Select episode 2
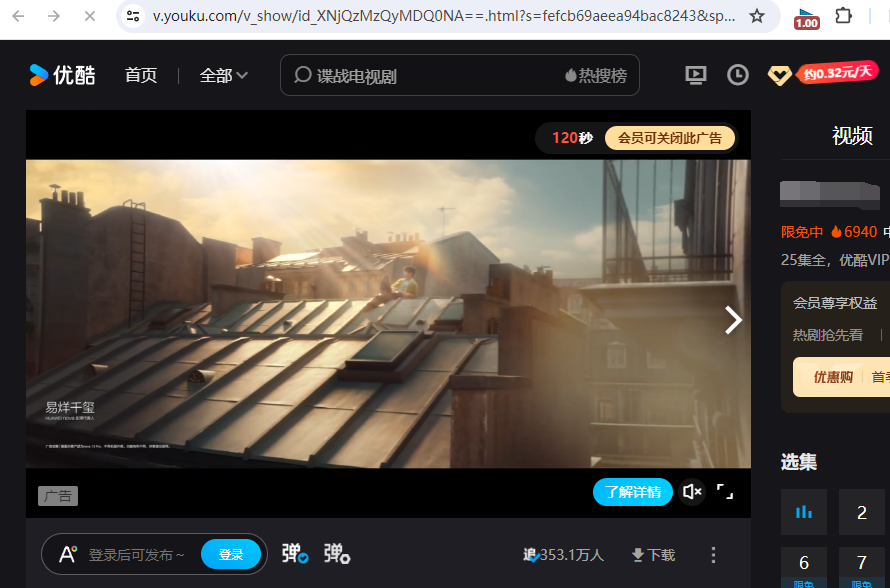 tap(862, 512)
